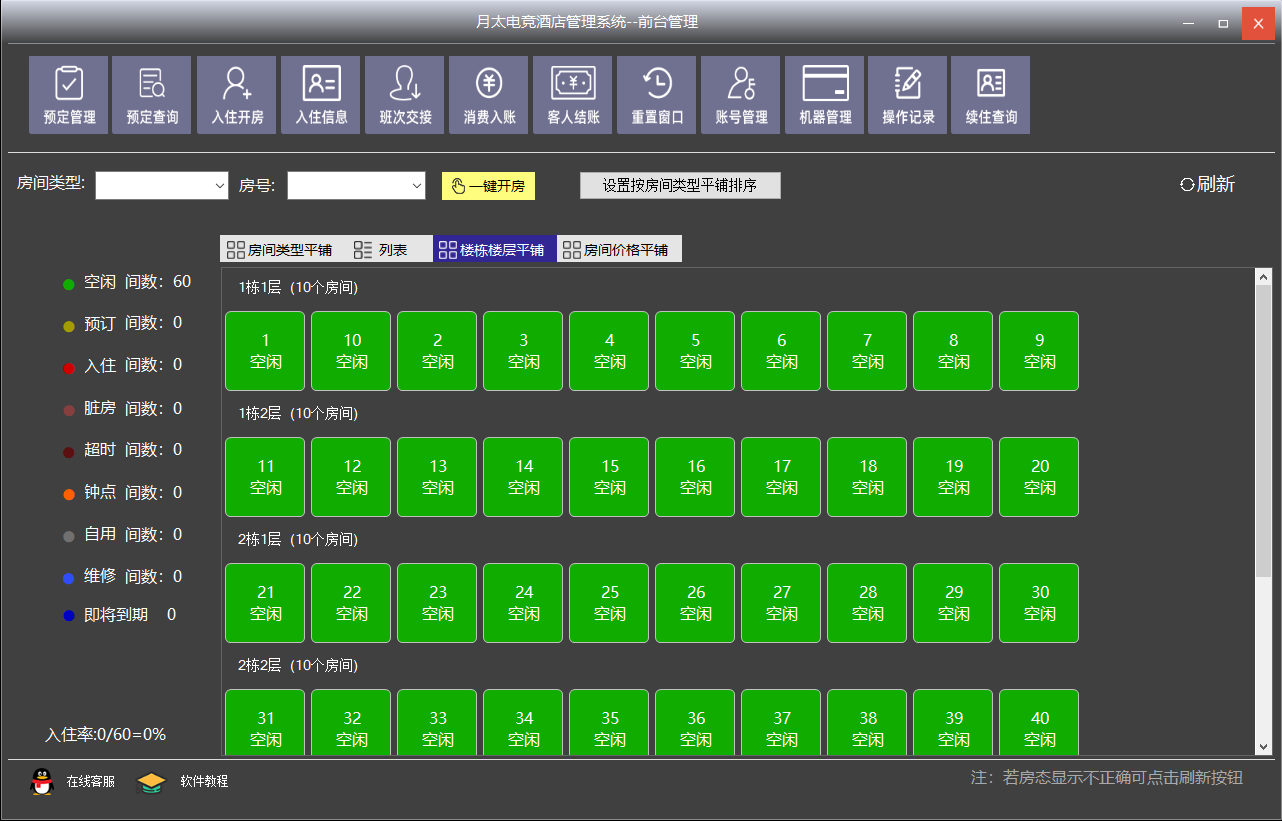Switch to the 列表 list view tab
Screen dimensions: 1282x821
tap(381, 250)
